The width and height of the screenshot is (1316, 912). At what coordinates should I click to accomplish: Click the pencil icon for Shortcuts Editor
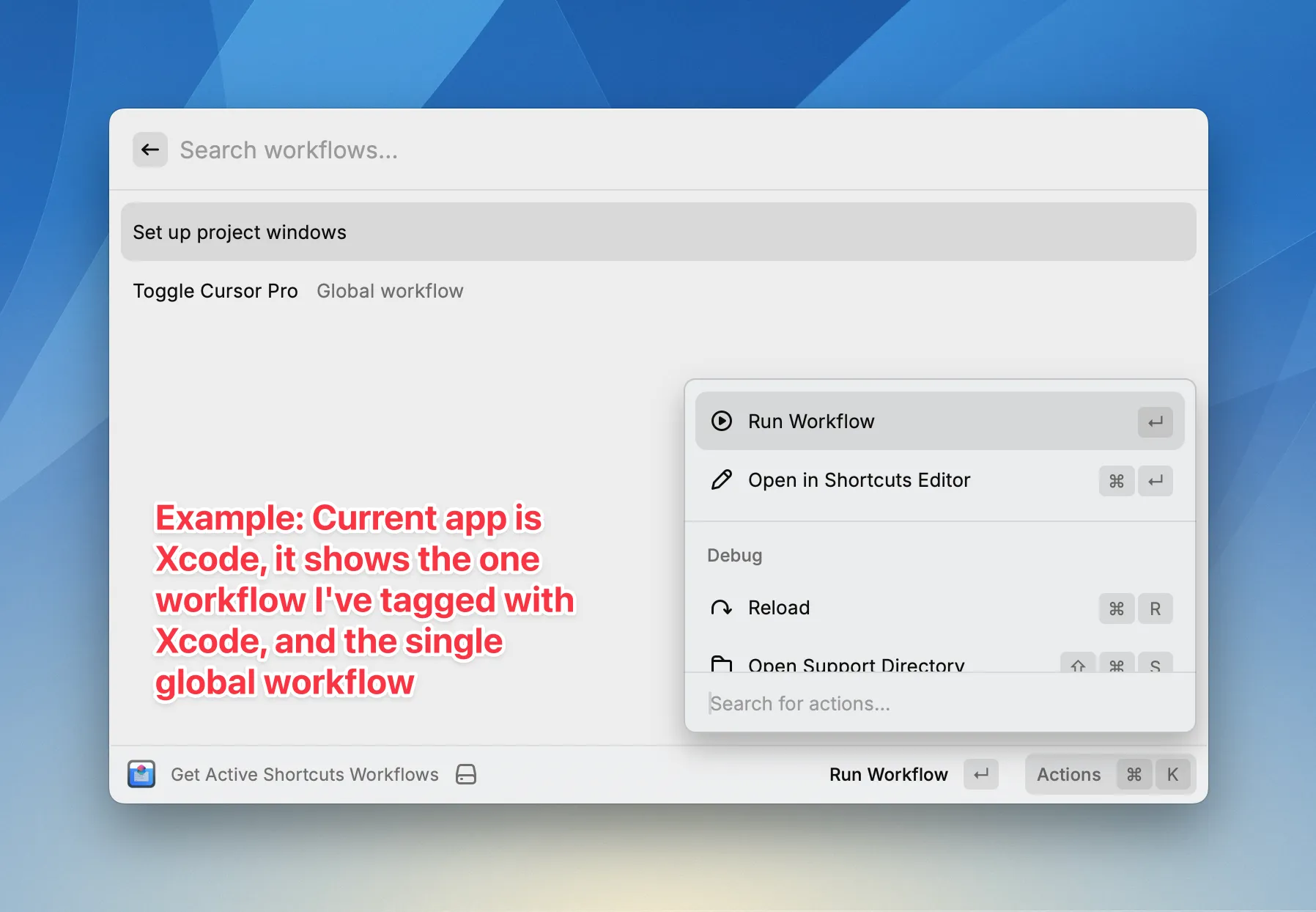click(722, 480)
